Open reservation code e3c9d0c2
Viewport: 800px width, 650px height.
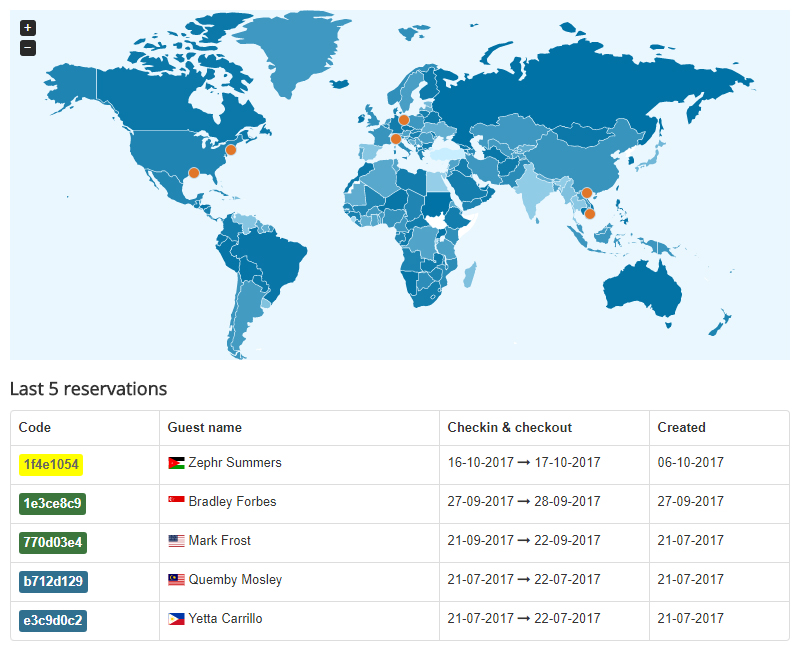click(52, 618)
